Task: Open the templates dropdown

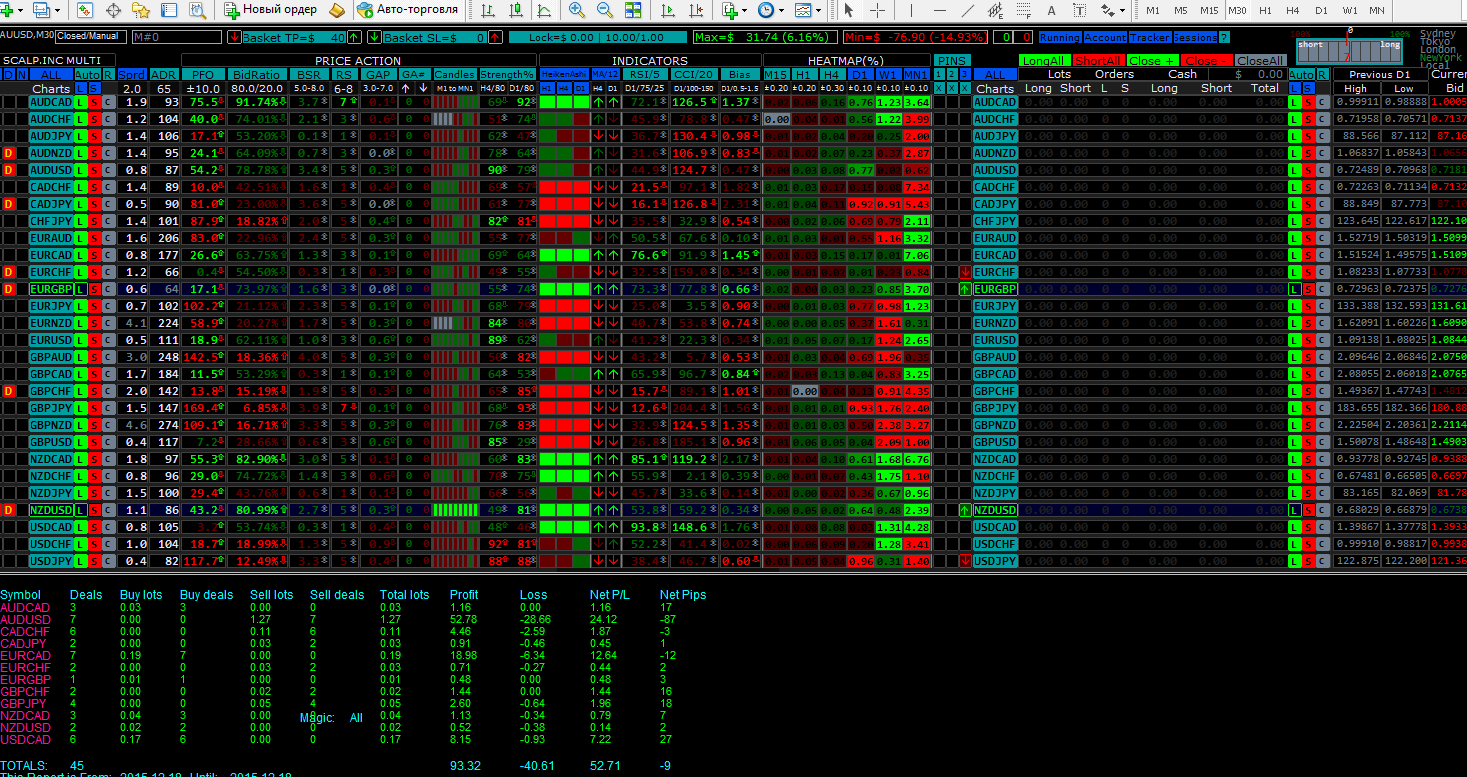Action: point(818,10)
